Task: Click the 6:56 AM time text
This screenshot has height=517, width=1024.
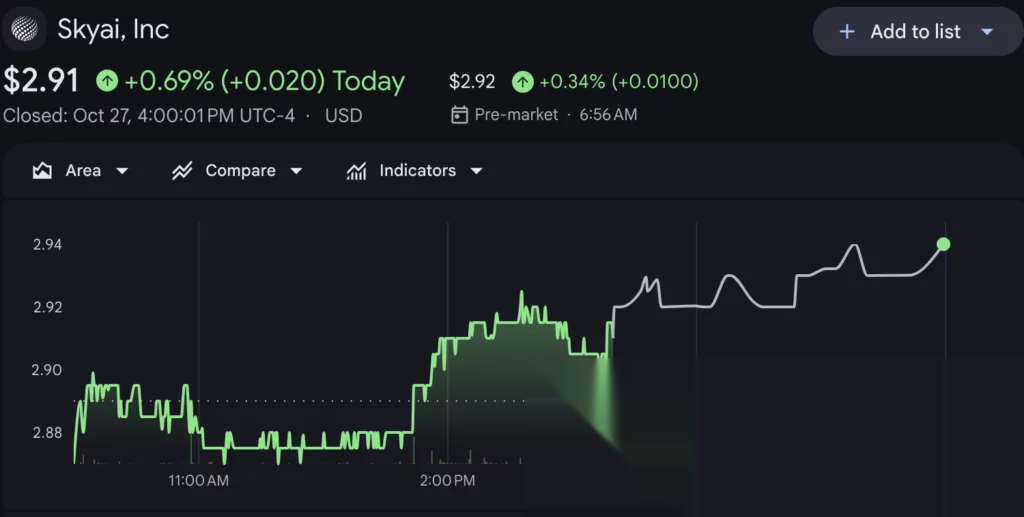Action: [x=608, y=115]
